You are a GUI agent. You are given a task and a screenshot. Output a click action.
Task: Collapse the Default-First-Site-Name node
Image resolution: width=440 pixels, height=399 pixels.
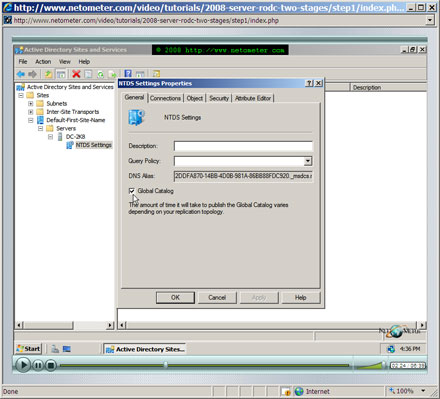tap(31, 120)
